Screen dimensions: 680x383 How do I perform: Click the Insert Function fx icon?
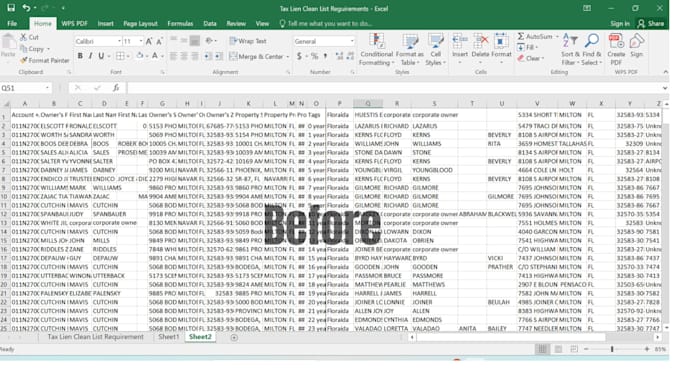(x=116, y=88)
